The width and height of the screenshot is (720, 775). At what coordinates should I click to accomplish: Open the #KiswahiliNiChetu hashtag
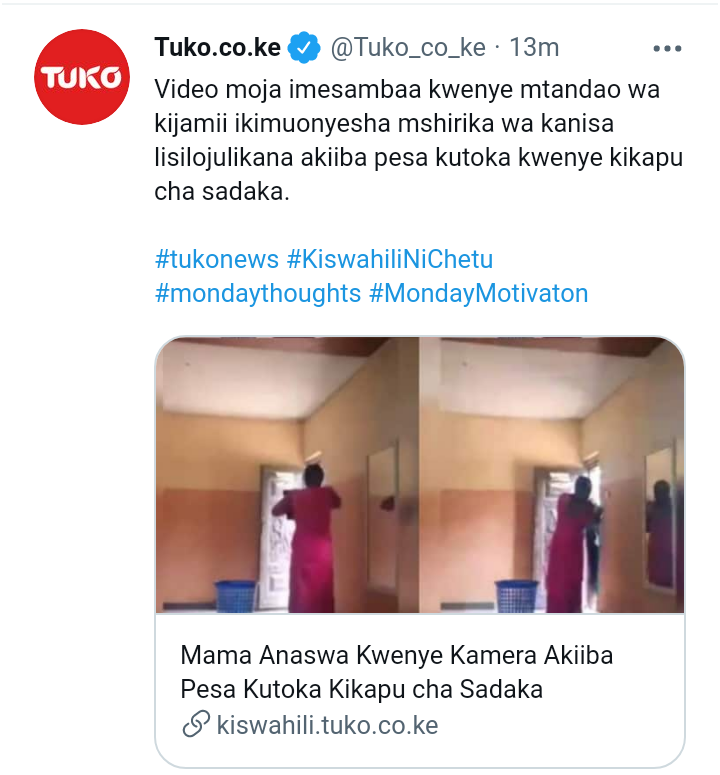[390, 259]
